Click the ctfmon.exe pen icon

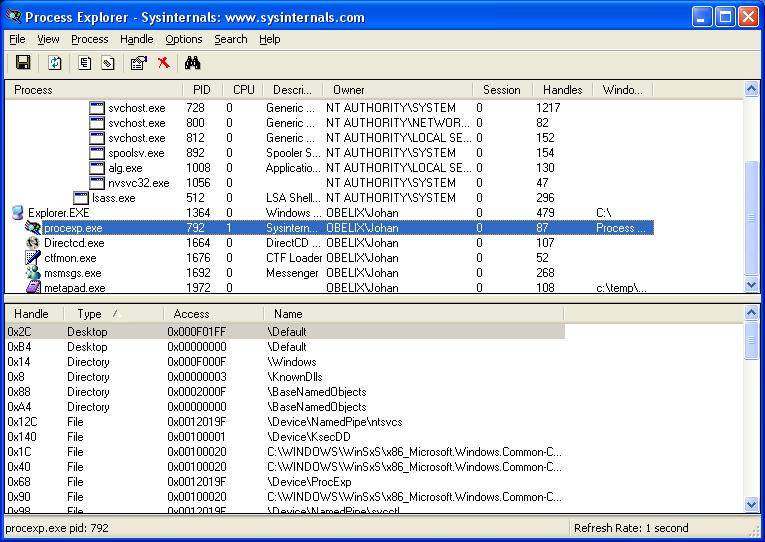click(x=33, y=258)
